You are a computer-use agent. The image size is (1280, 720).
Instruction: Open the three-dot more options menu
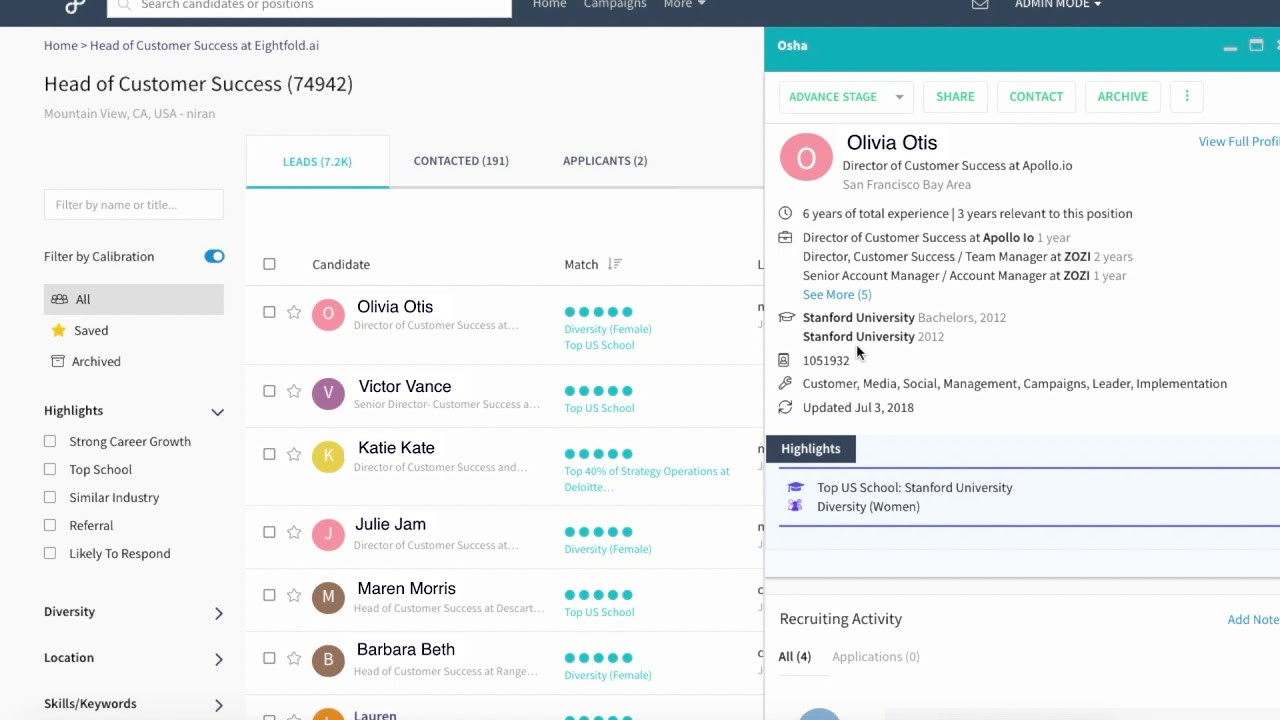(1187, 96)
